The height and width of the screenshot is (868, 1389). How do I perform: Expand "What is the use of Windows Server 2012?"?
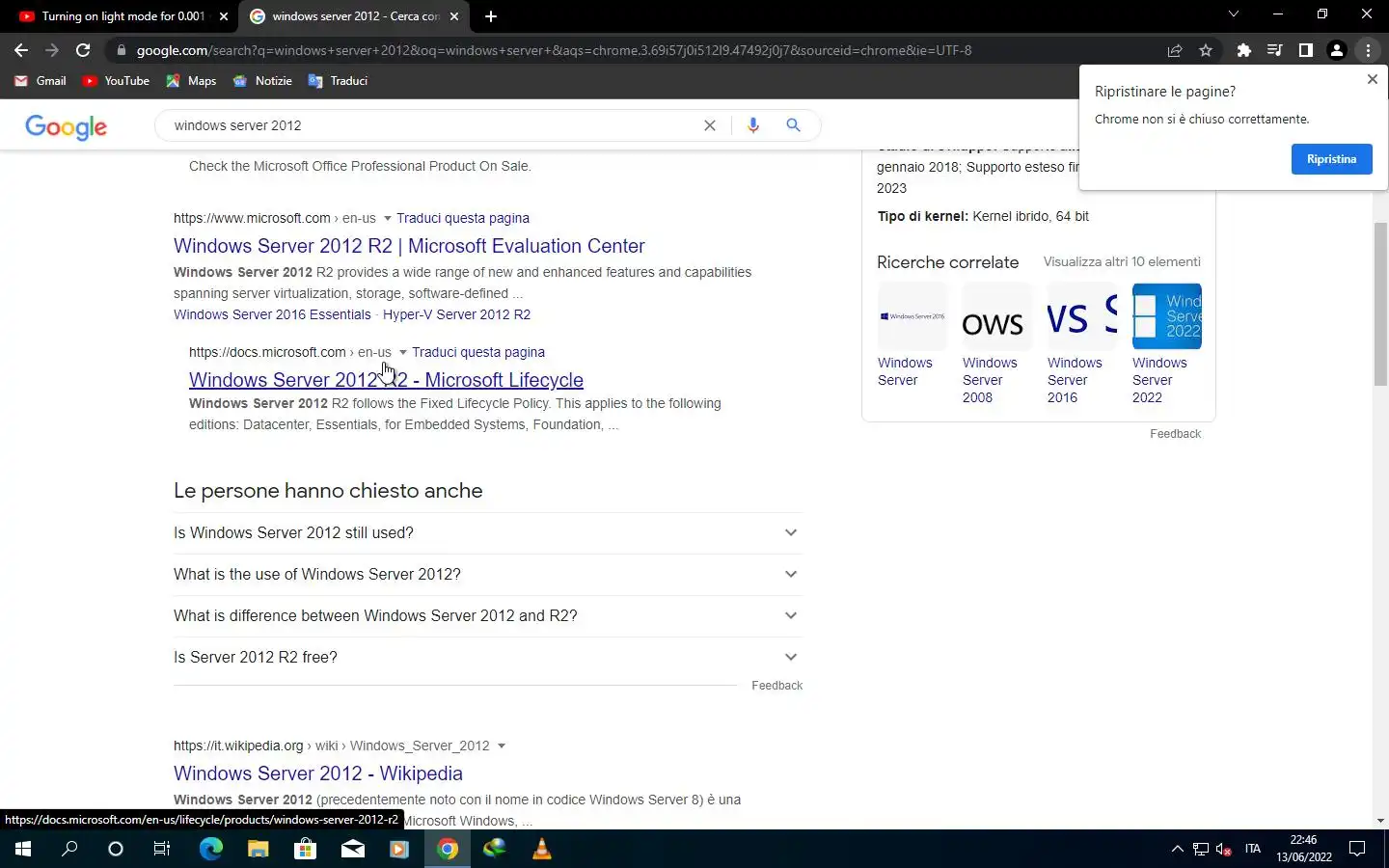coord(487,574)
